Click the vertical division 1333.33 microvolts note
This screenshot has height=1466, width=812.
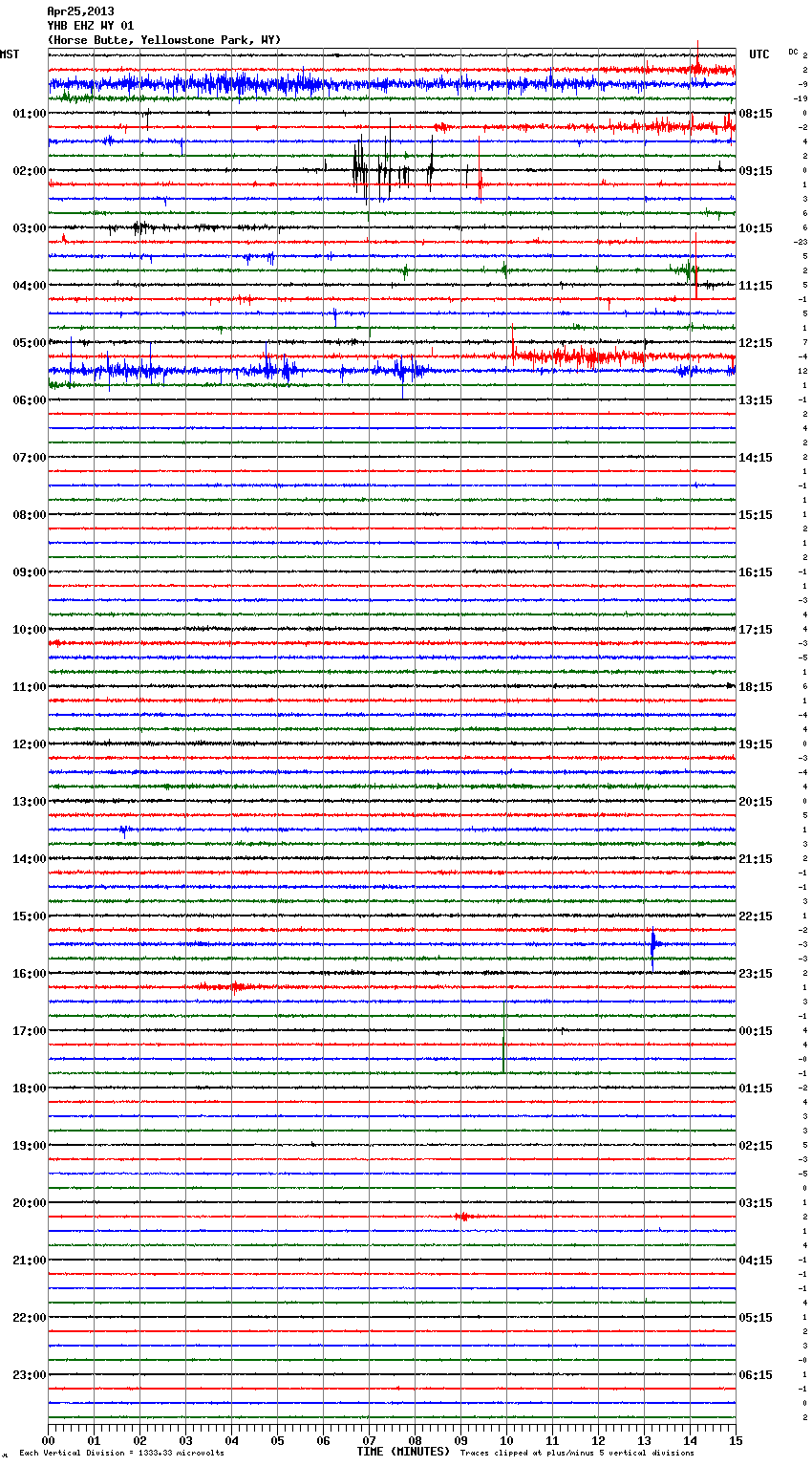pos(121,1453)
